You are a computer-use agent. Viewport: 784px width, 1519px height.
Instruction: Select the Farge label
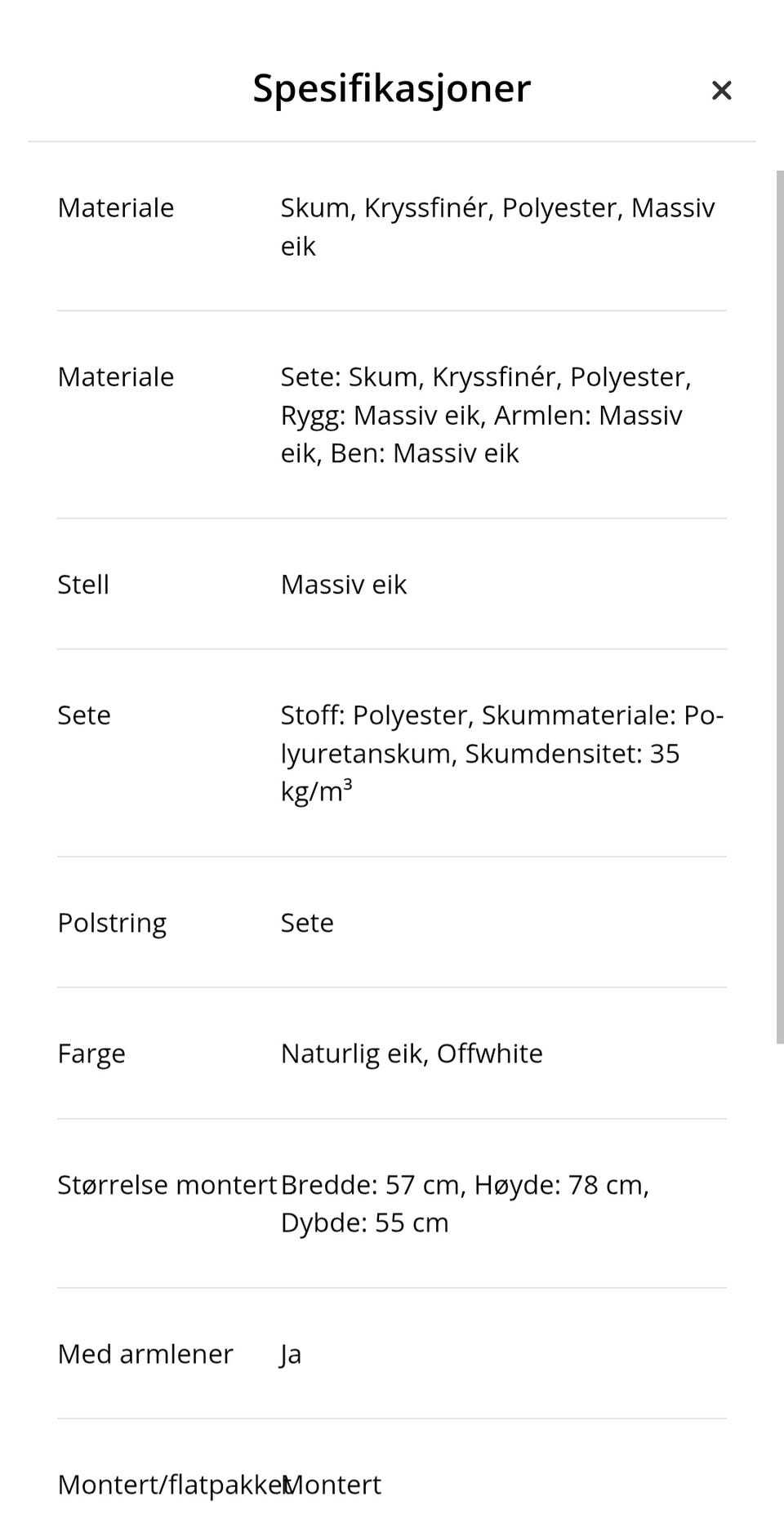tap(91, 1053)
